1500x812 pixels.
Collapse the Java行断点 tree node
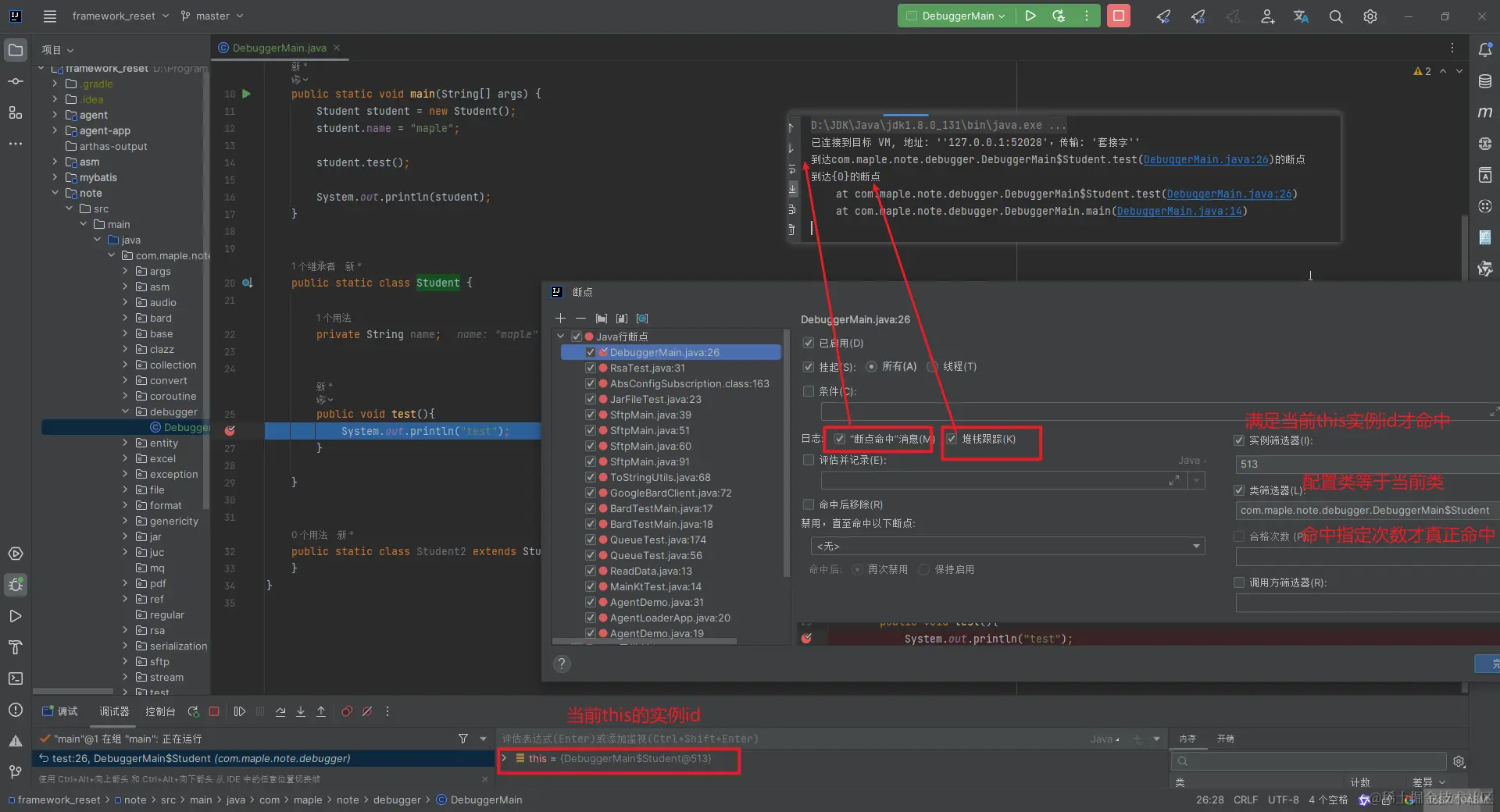coord(560,337)
